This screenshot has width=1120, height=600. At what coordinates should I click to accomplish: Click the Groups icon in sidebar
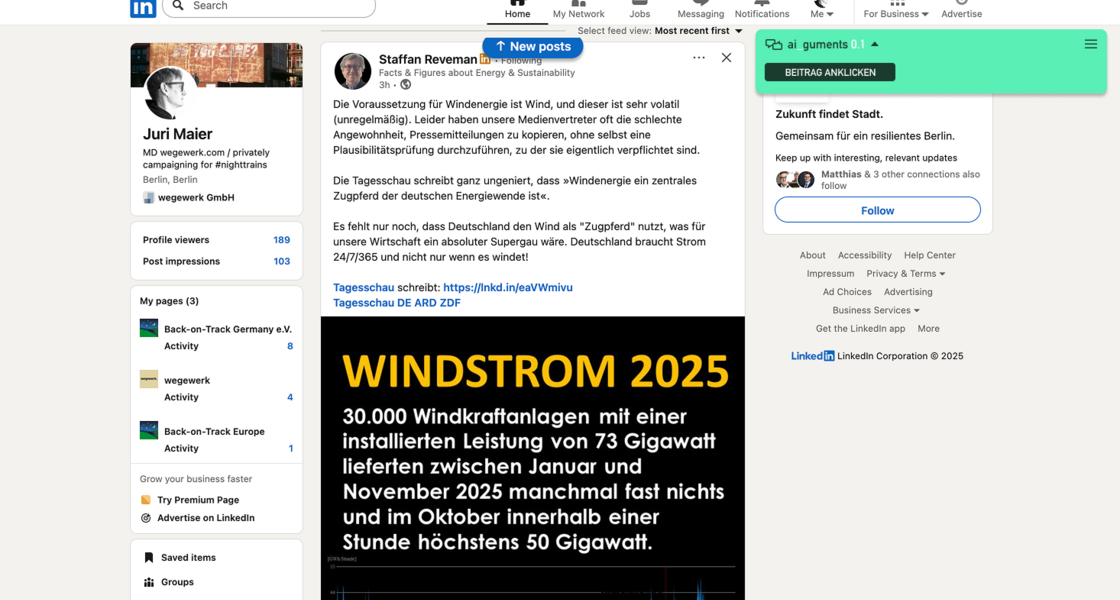(149, 582)
